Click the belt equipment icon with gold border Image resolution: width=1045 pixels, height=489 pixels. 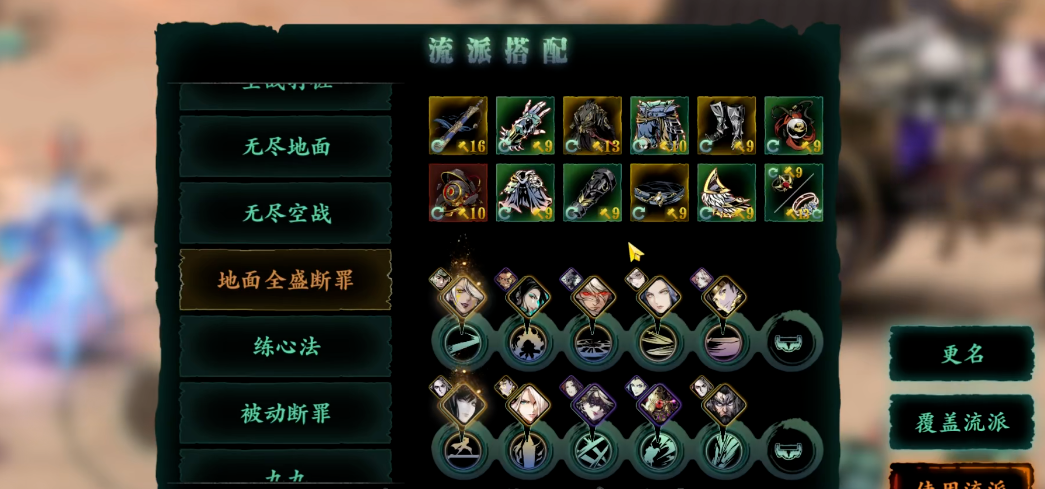pos(659,193)
